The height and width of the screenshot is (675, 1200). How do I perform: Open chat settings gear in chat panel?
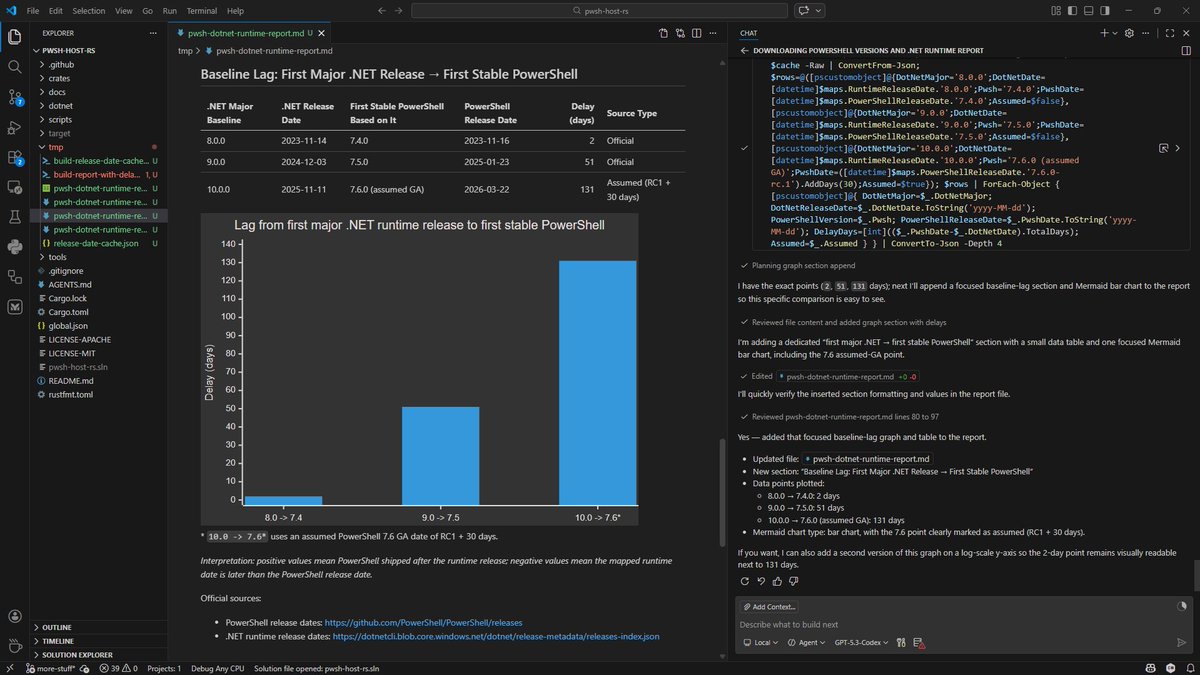pyautogui.click(x=1129, y=33)
